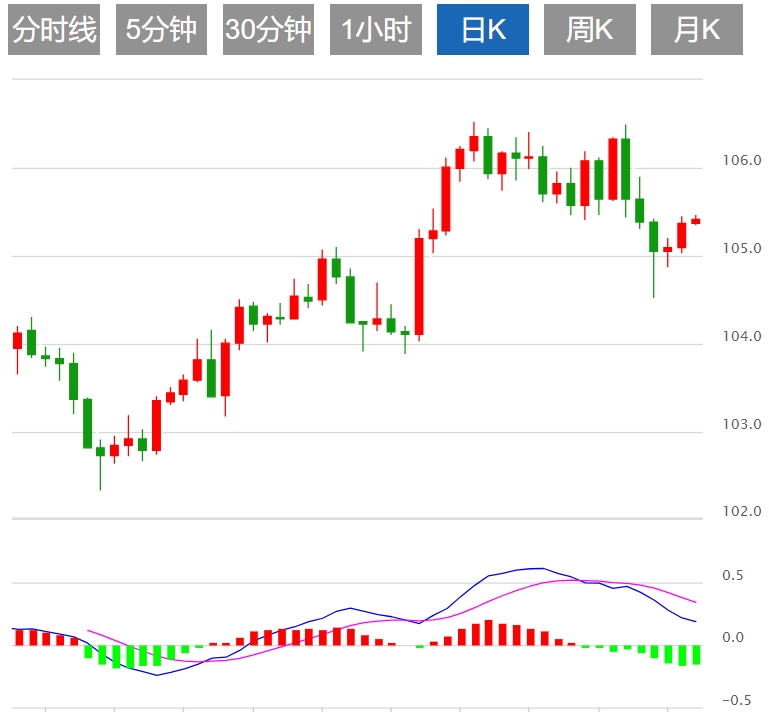This screenshot has width=769, height=712.
Task: Click the 105.0 price axis label
Action: tap(742, 248)
